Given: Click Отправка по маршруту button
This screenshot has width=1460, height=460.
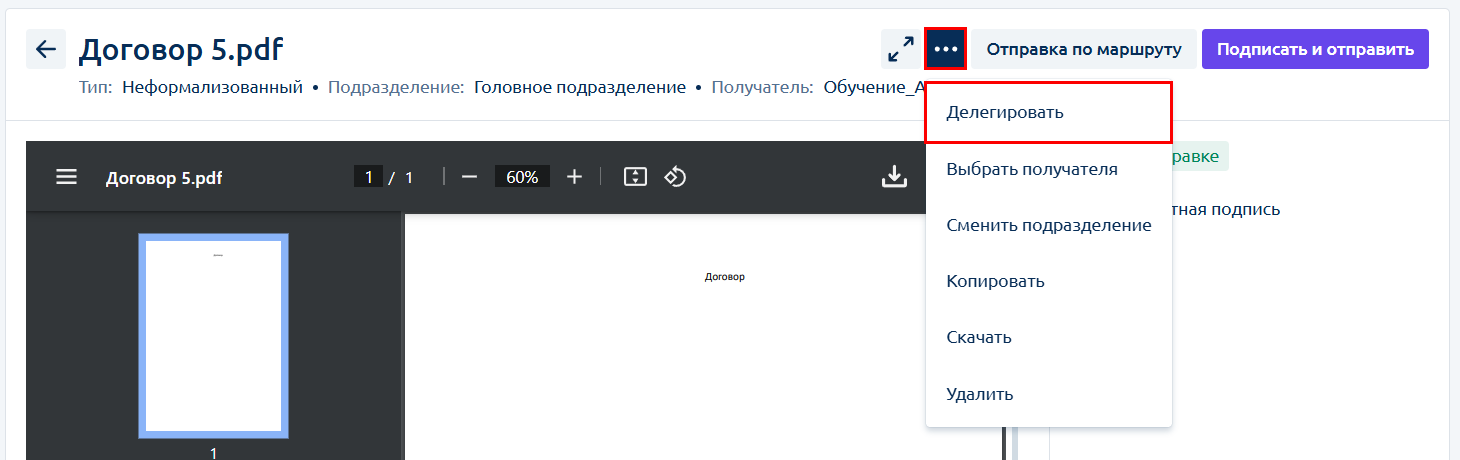Looking at the screenshot, I should tap(1084, 49).
